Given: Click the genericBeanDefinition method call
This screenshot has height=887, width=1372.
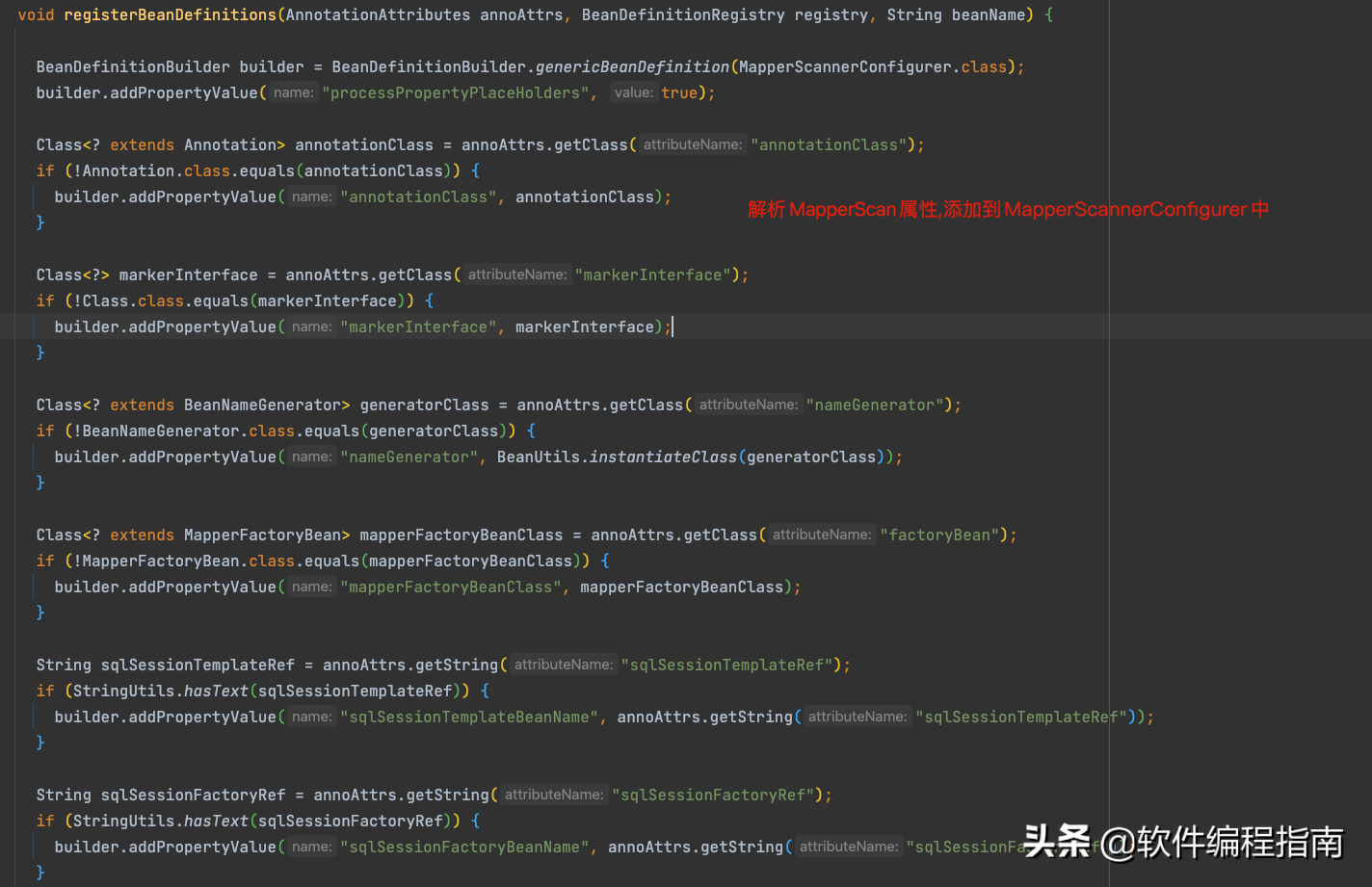Looking at the screenshot, I should click(x=632, y=66).
